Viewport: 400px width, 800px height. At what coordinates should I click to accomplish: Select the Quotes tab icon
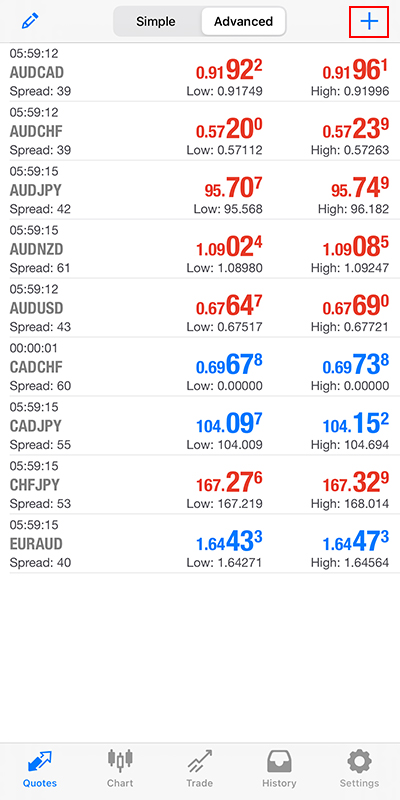point(40,762)
